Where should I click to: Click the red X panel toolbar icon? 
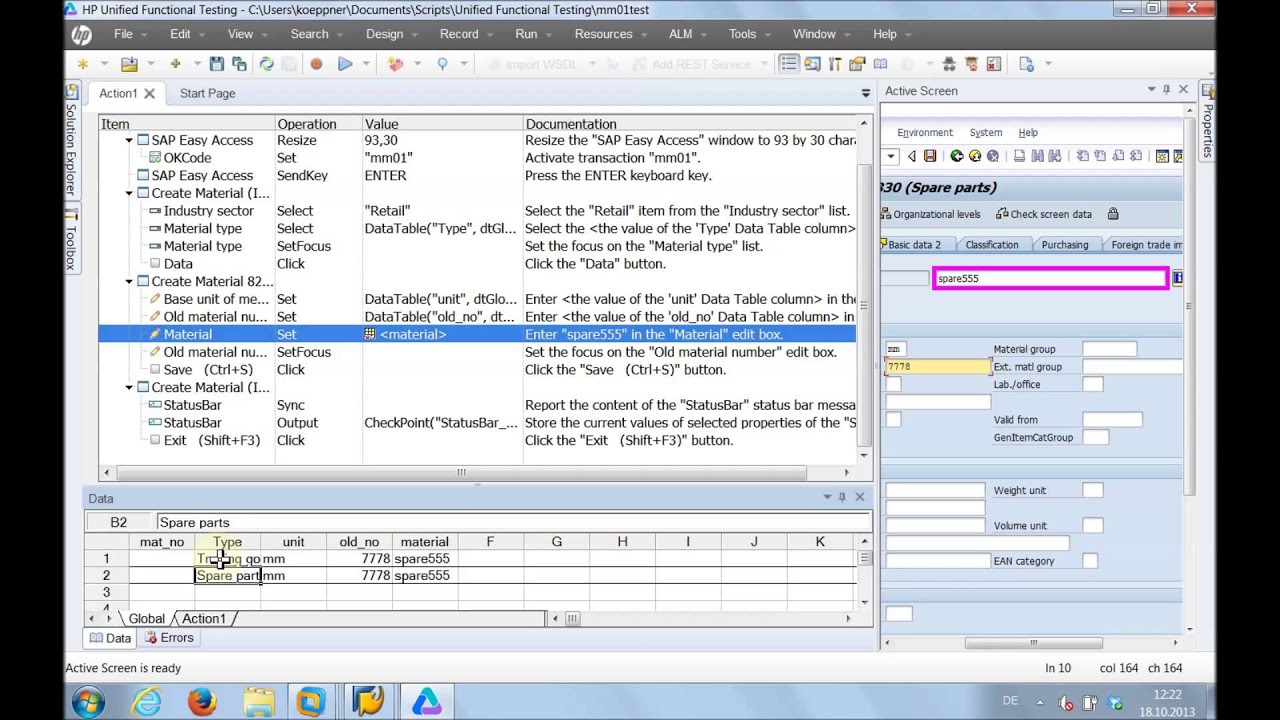click(993, 64)
